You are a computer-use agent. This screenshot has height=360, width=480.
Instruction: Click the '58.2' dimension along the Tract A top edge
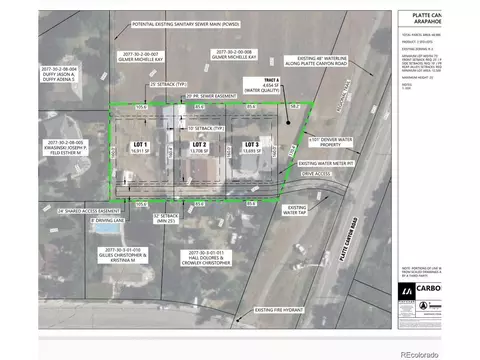click(295, 106)
